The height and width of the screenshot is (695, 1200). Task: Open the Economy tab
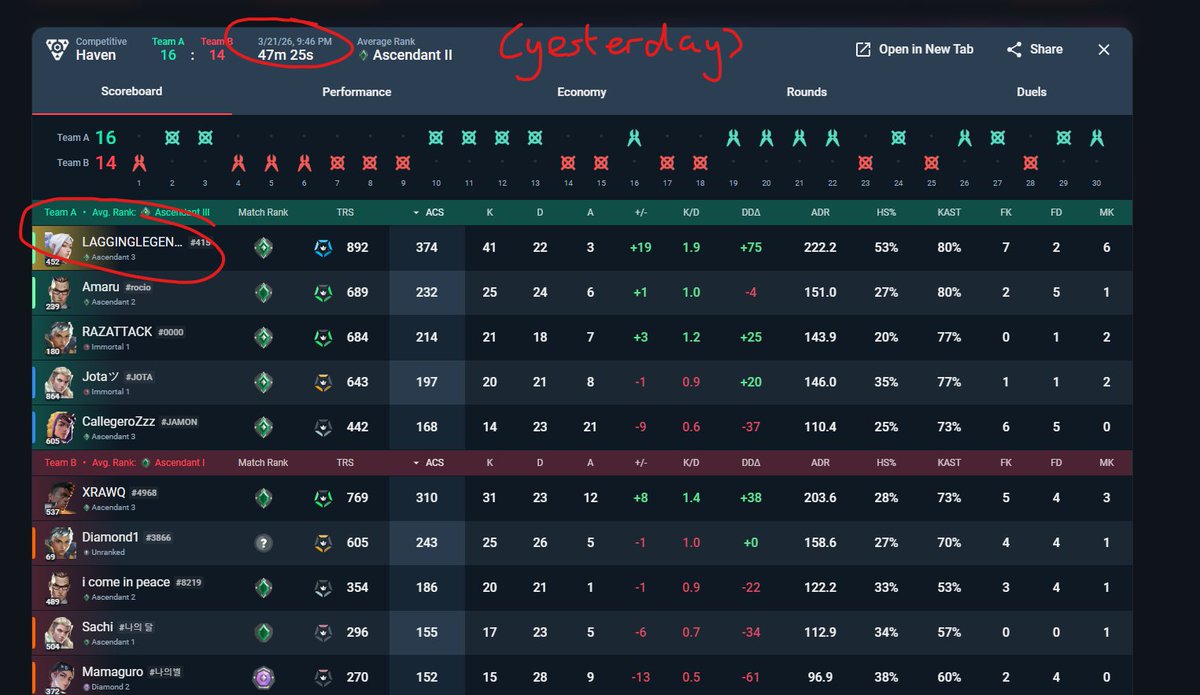pyautogui.click(x=582, y=91)
